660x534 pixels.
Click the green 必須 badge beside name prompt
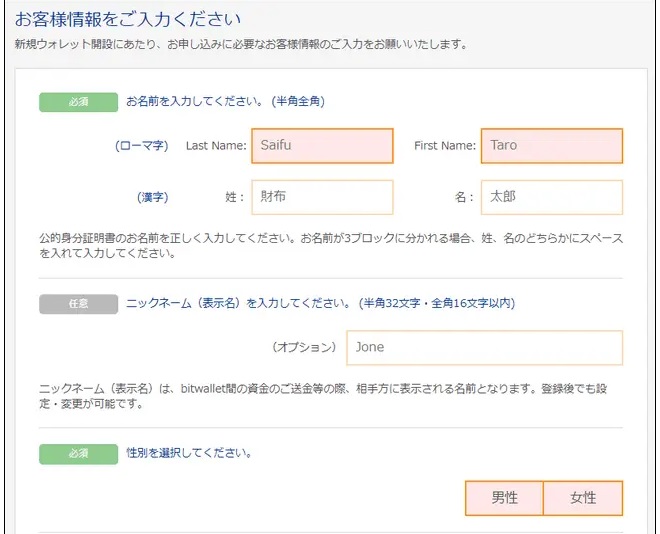[79, 102]
